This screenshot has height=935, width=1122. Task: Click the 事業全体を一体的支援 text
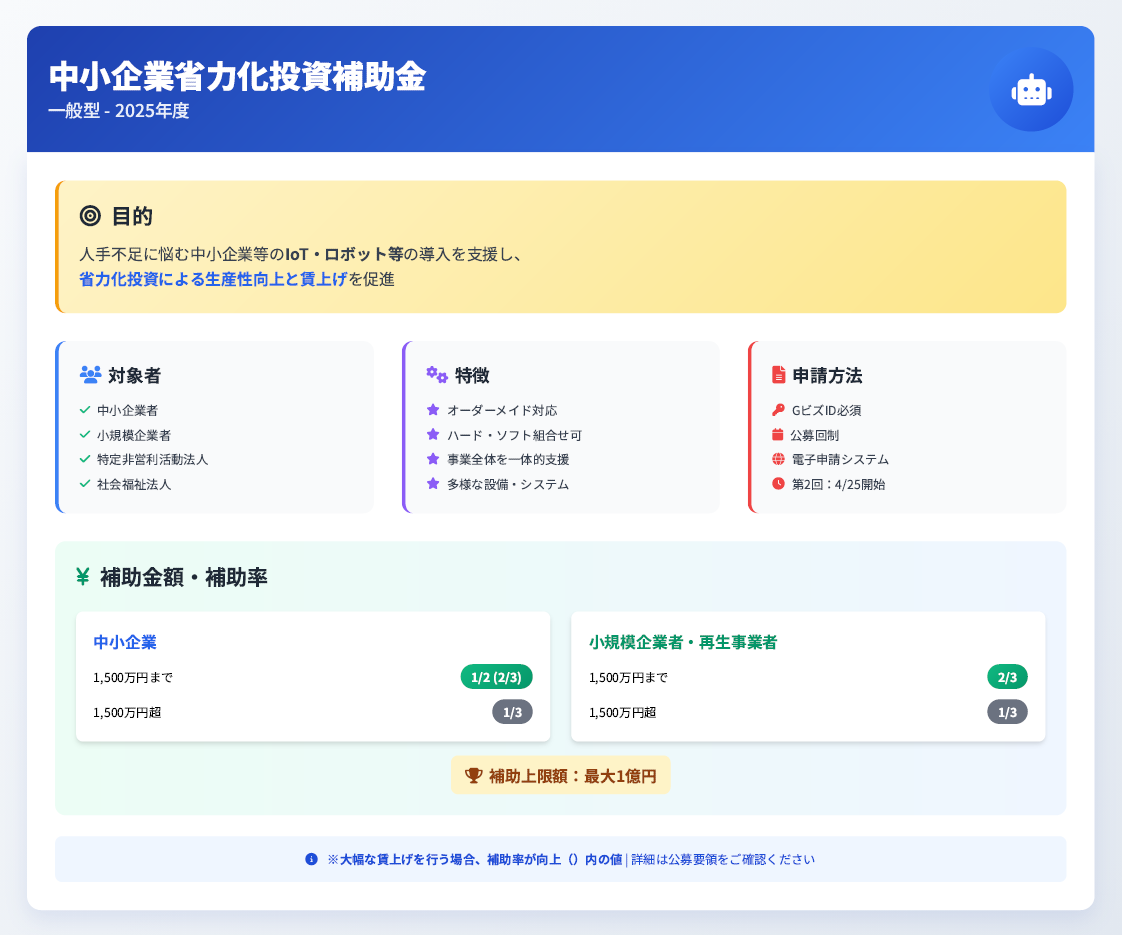tap(508, 459)
